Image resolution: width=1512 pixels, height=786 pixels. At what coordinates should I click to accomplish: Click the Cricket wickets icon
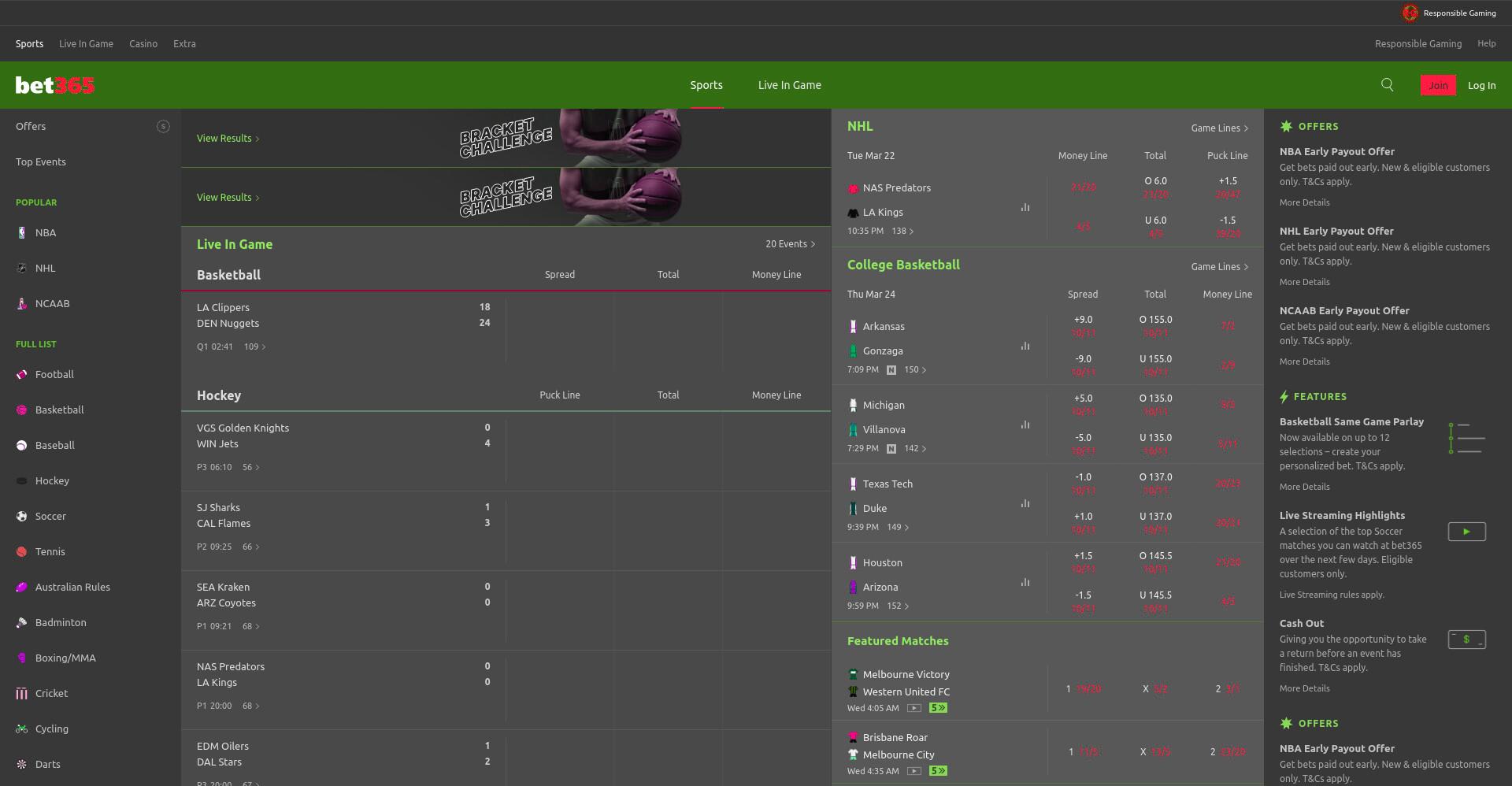point(22,693)
